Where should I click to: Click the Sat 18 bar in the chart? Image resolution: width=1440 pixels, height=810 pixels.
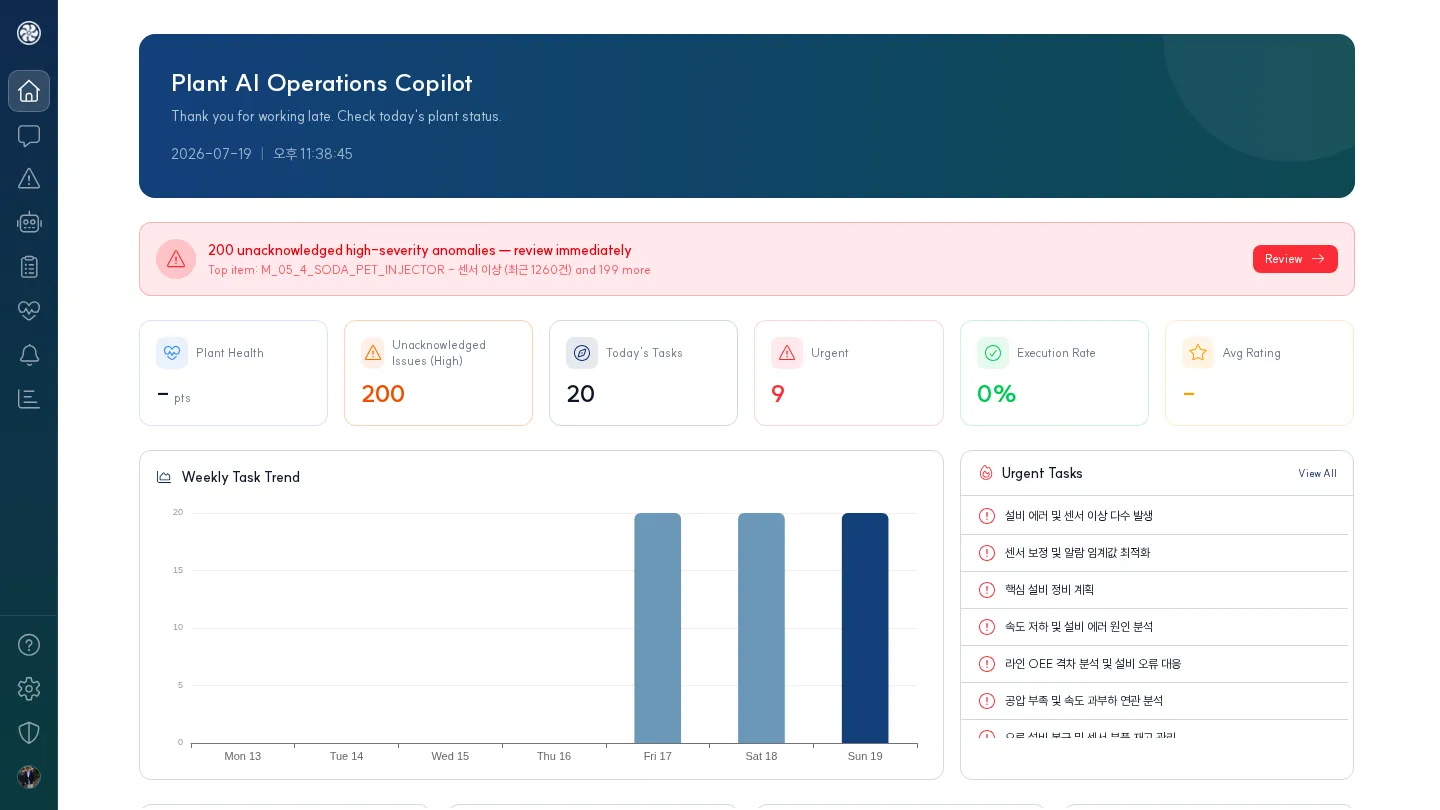click(x=761, y=628)
